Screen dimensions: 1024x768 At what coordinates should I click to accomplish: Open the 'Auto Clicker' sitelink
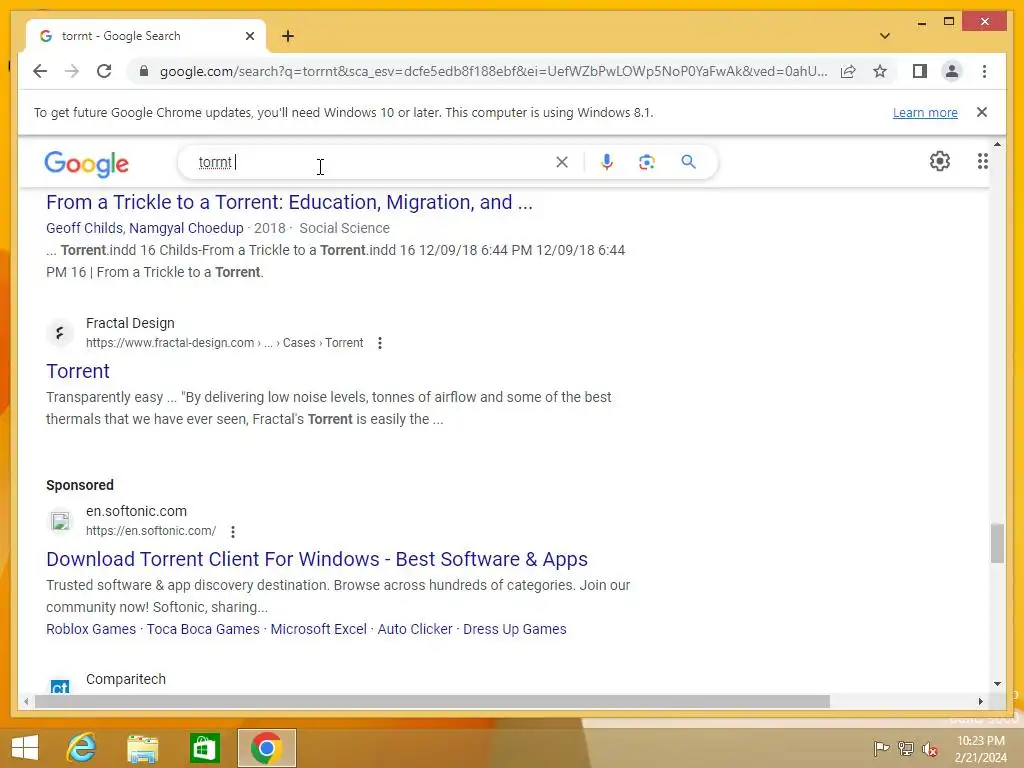click(x=415, y=629)
